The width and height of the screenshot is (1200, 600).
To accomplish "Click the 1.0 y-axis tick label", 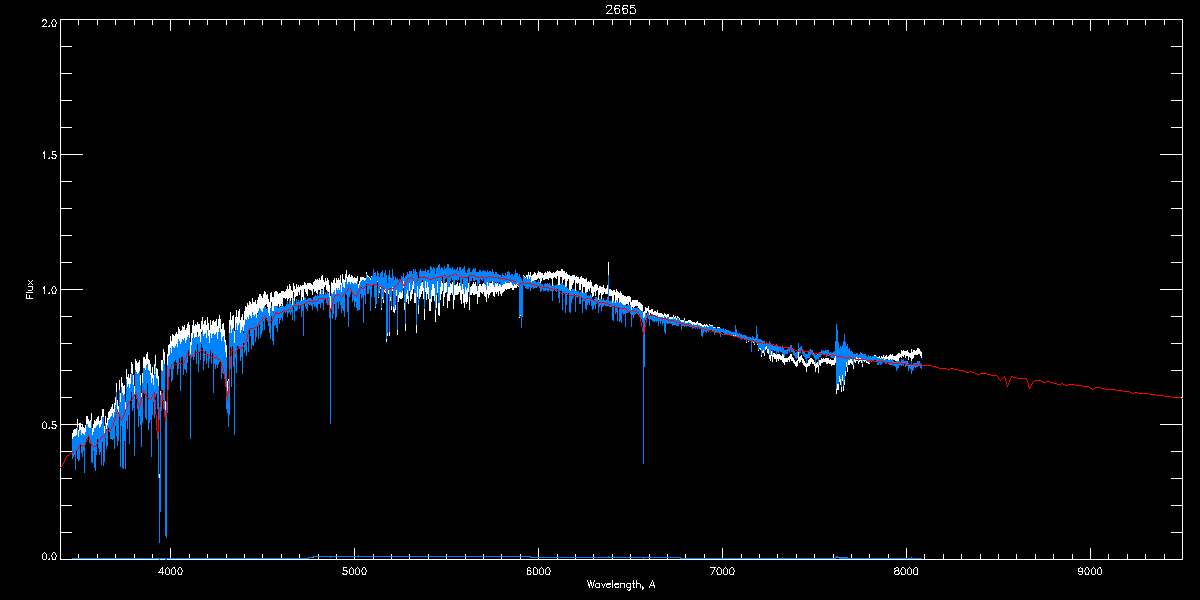I will tap(47, 290).
